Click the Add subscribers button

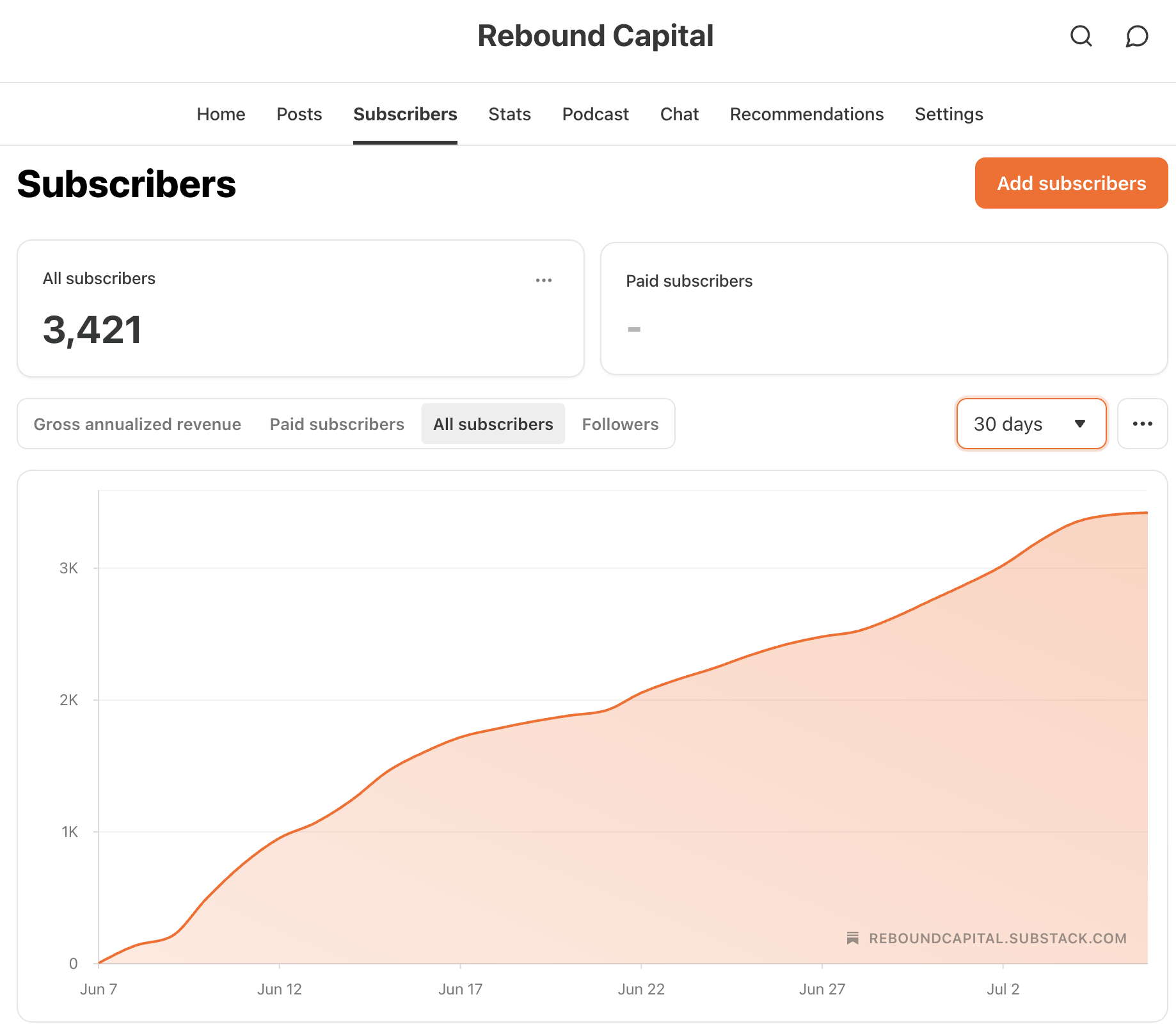point(1071,183)
